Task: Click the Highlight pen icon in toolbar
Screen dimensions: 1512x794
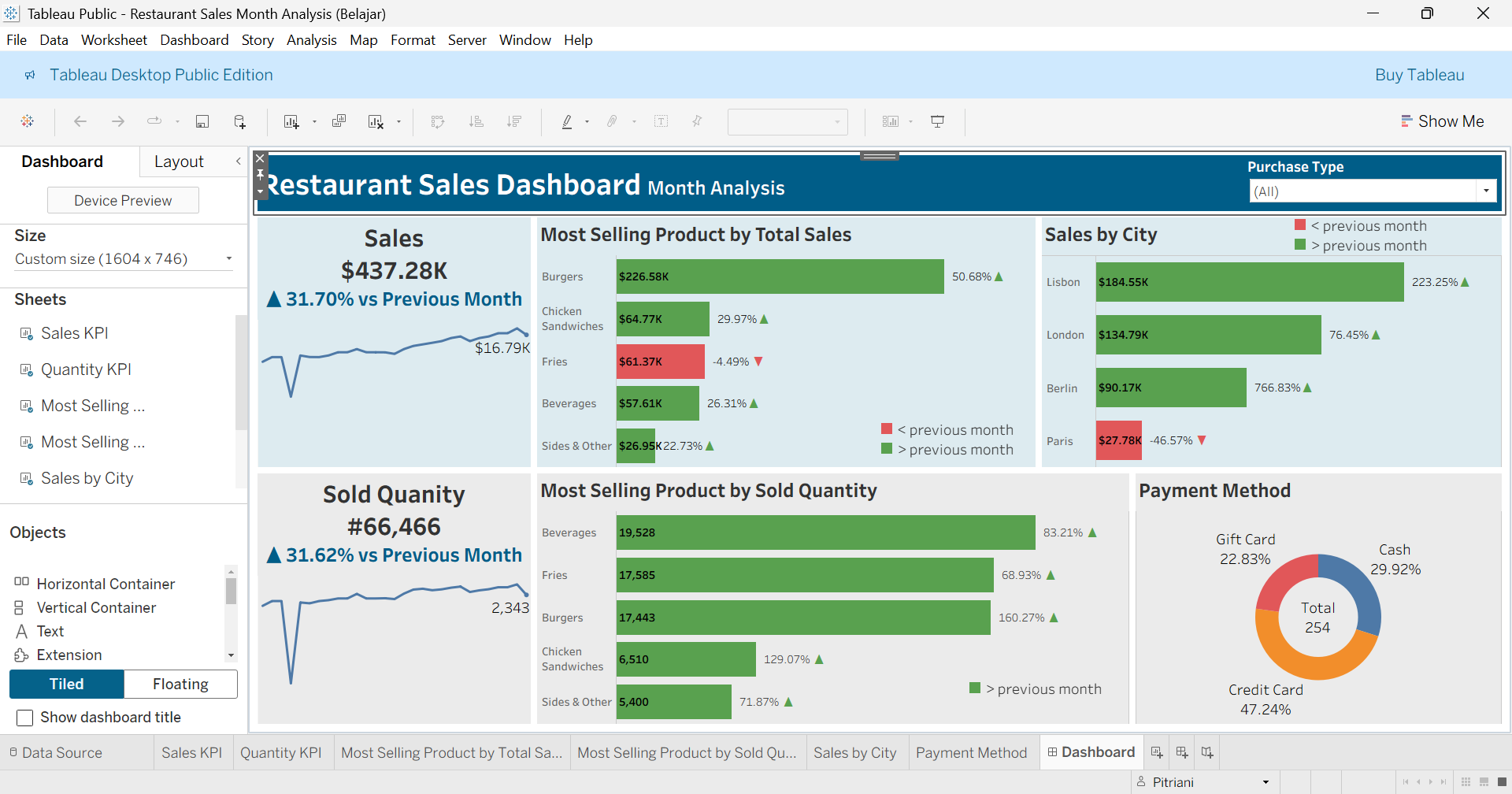Action: pos(567,121)
